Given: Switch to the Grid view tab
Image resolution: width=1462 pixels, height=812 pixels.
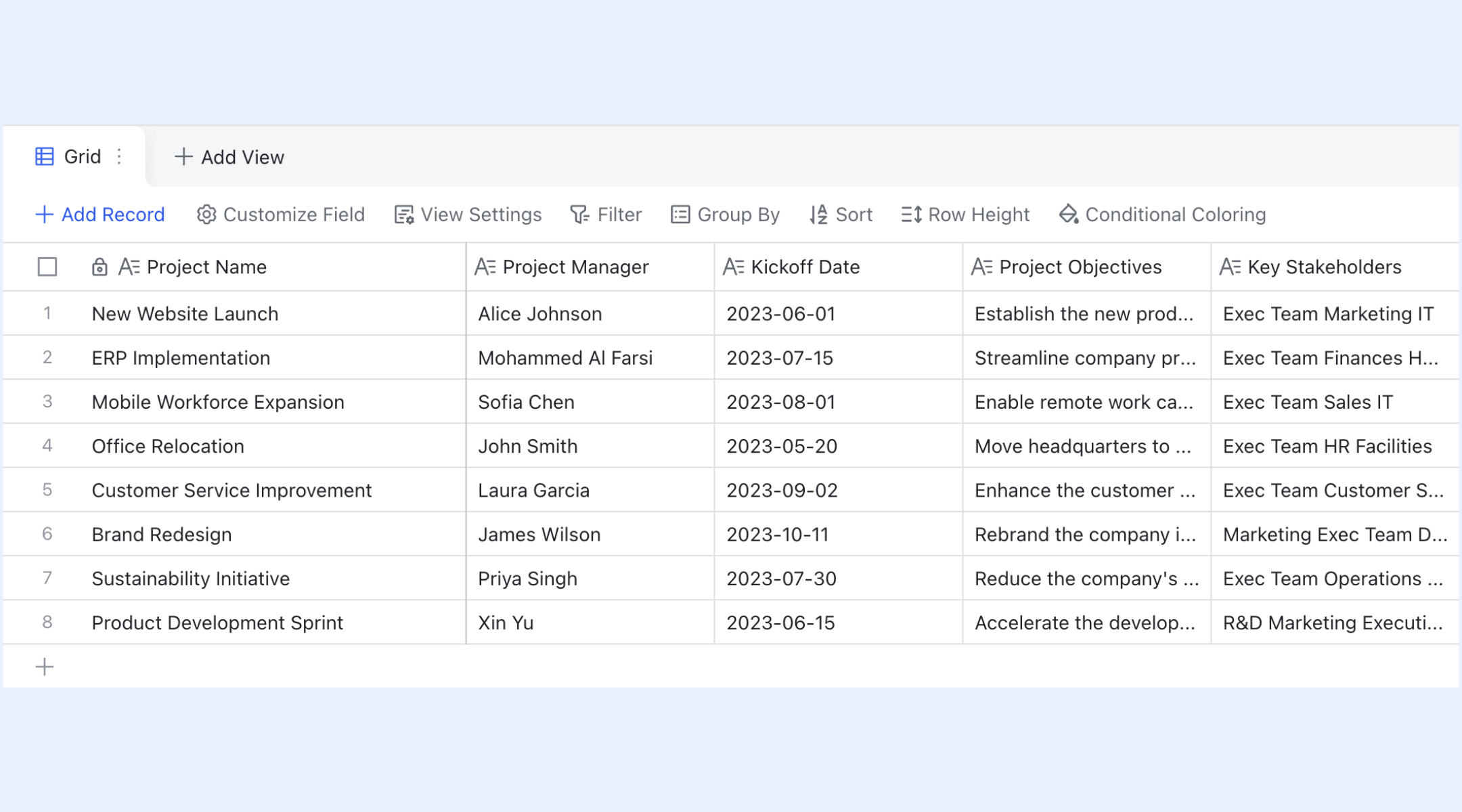Looking at the screenshot, I should coord(74,157).
